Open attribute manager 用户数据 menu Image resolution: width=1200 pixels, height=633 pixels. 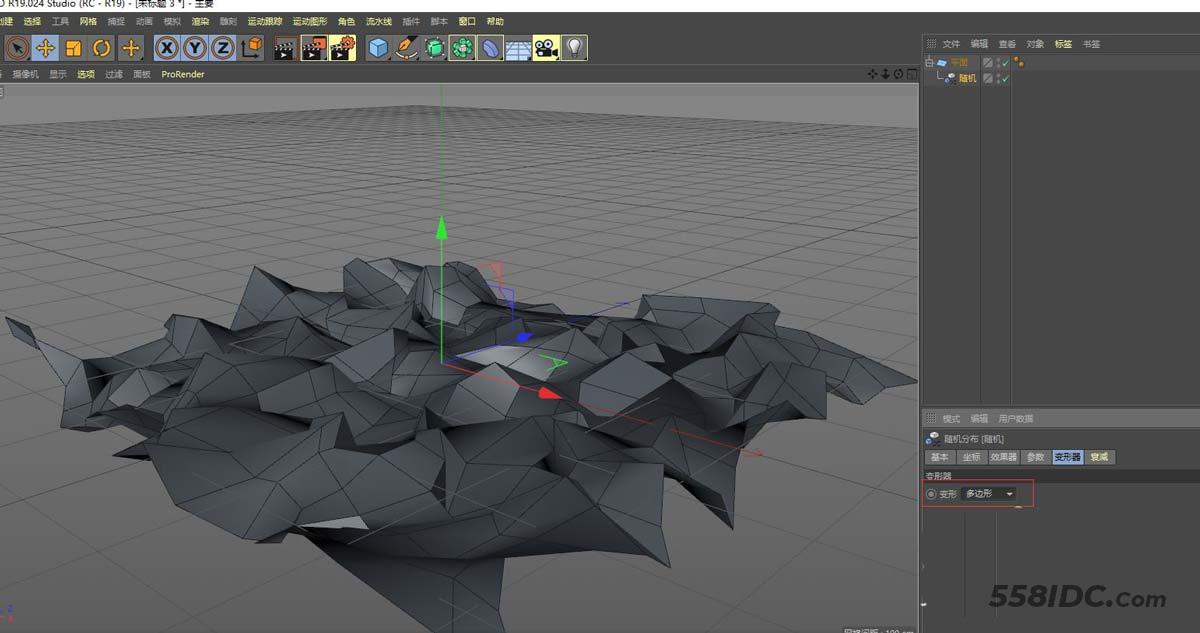click(x=1016, y=419)
